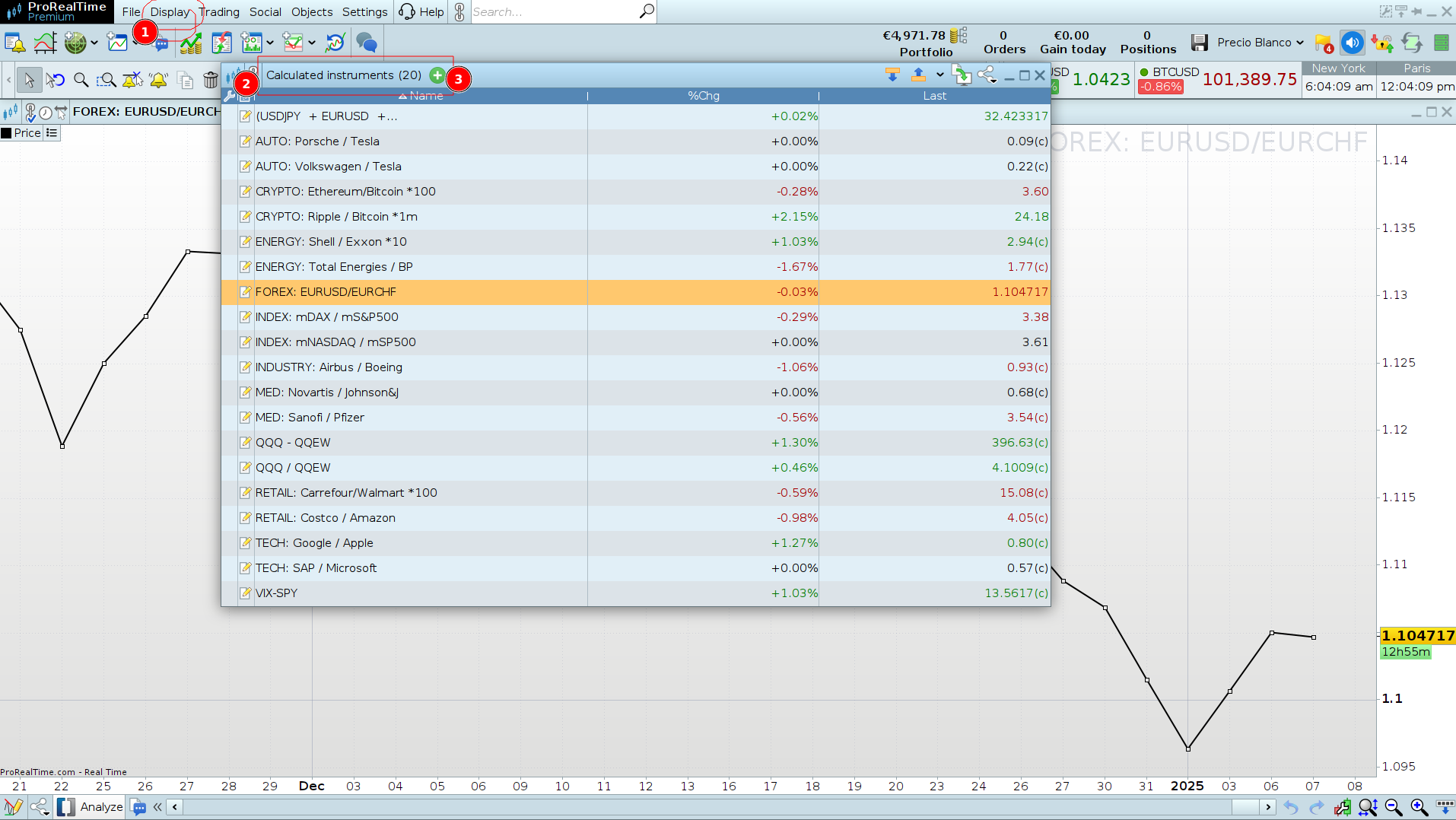Click the export list to screen icon

pos(962,75)
